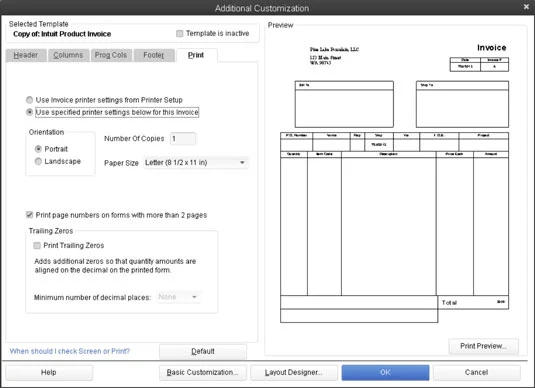This screenshot has height=388, width=535.
Task: Click the Total label in the preview
Action: 449,303
